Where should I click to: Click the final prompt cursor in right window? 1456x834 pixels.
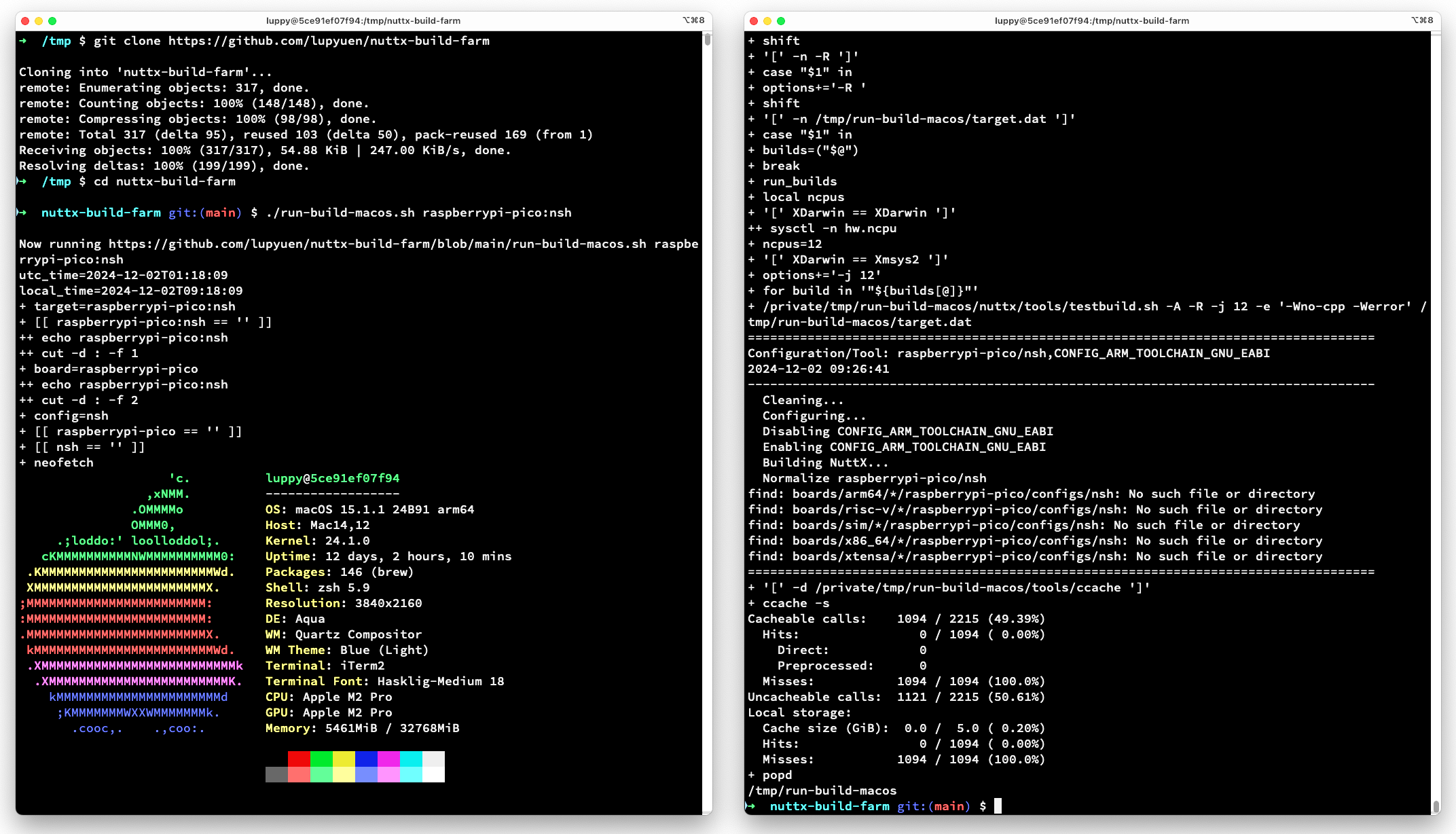coord(998,806)
